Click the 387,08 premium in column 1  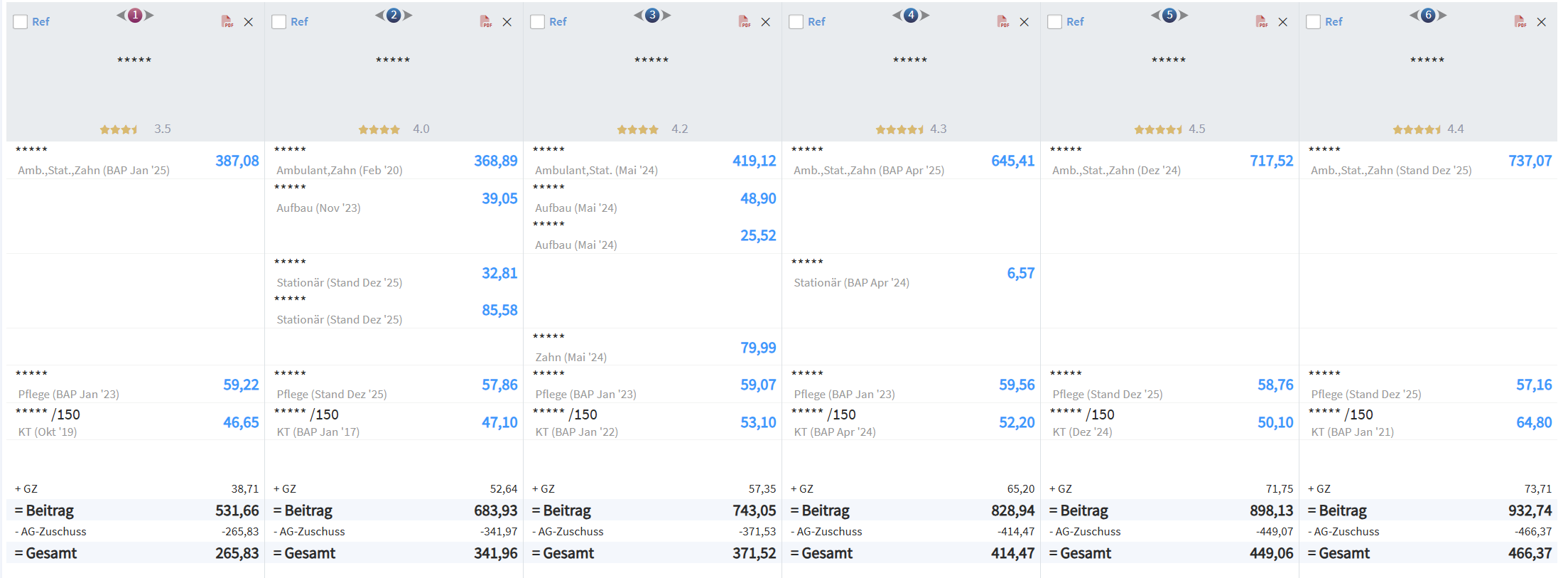coord(237,161)
